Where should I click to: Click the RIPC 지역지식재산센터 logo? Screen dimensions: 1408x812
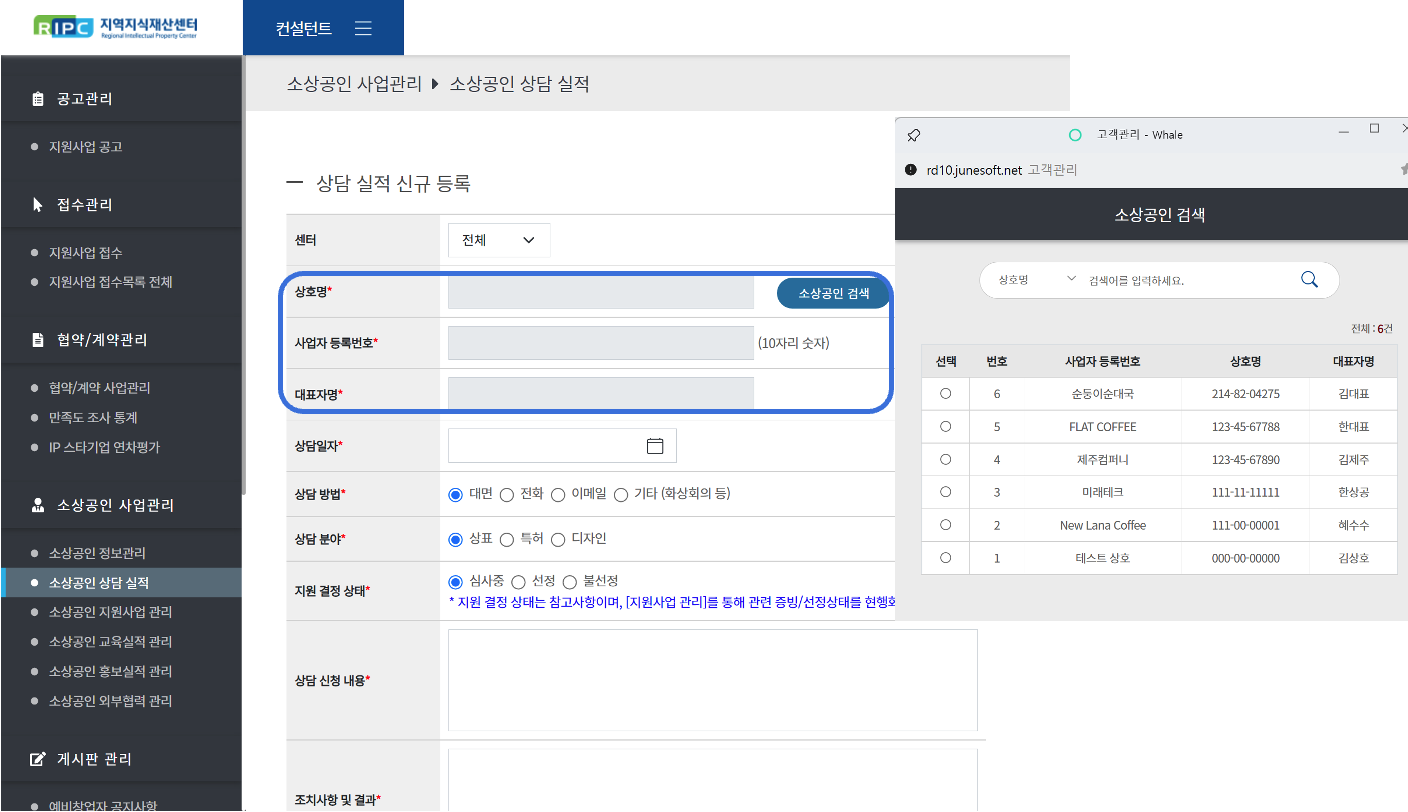click(114, 26)
